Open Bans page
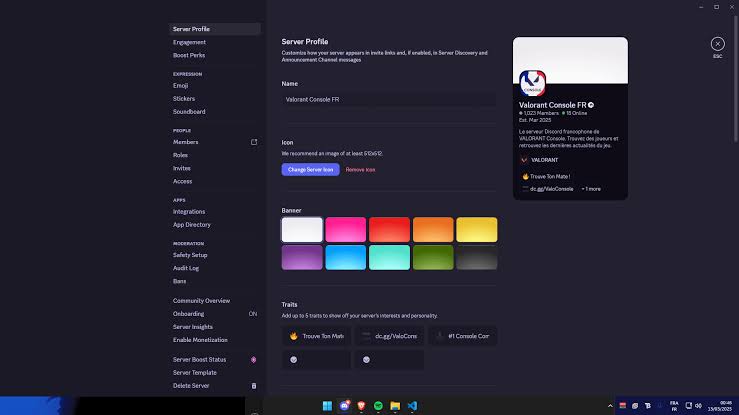 pos(215,281)
